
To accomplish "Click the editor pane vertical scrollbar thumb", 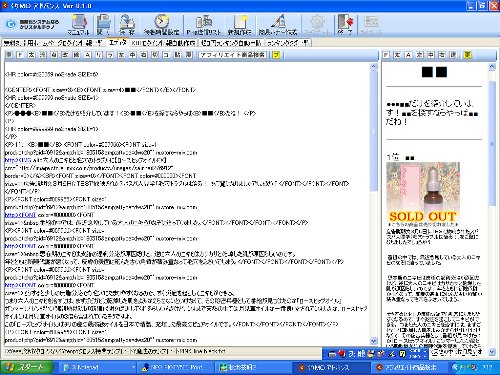I will pos(374,130).
